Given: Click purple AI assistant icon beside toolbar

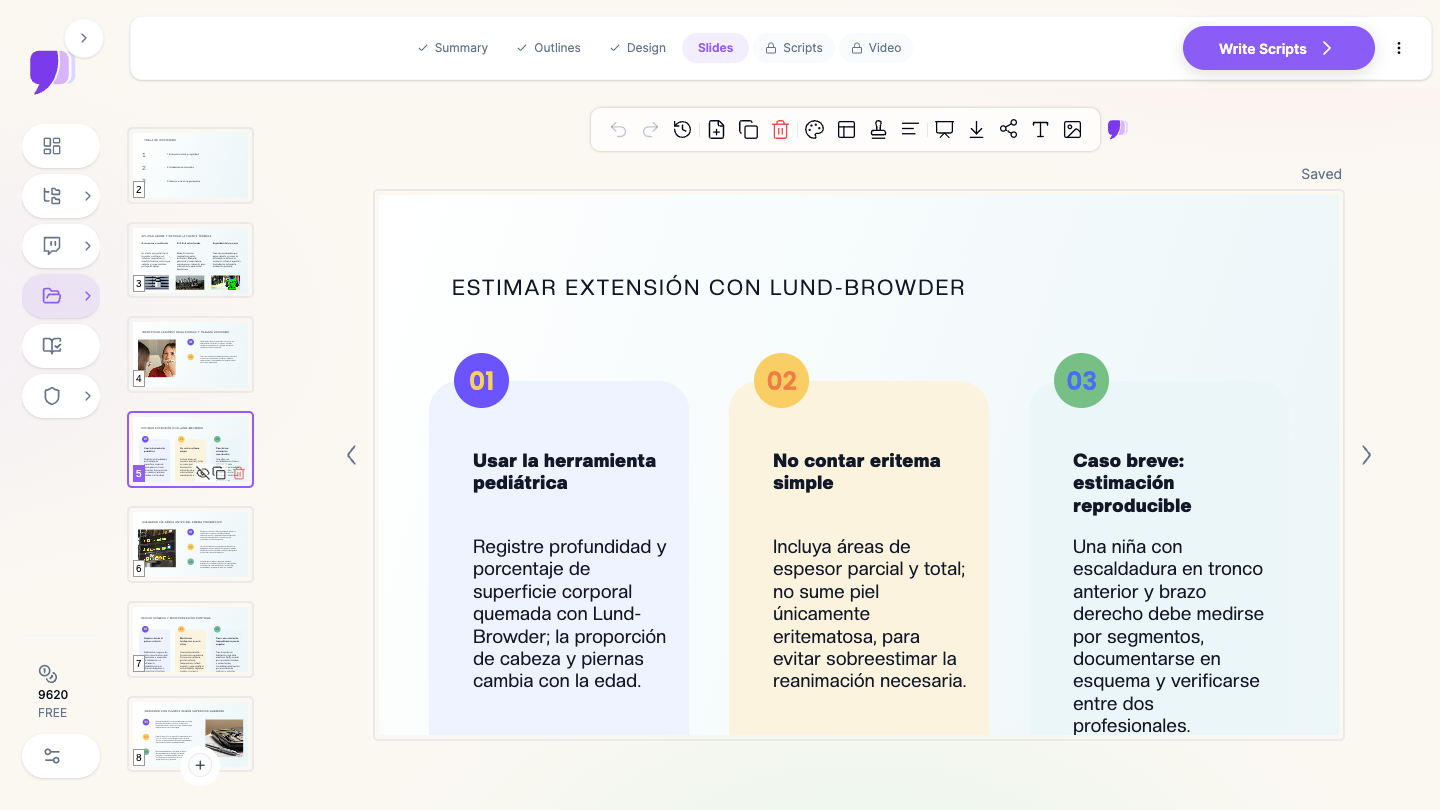Looking at the screenshot, I should click(x=1117, y=130).
